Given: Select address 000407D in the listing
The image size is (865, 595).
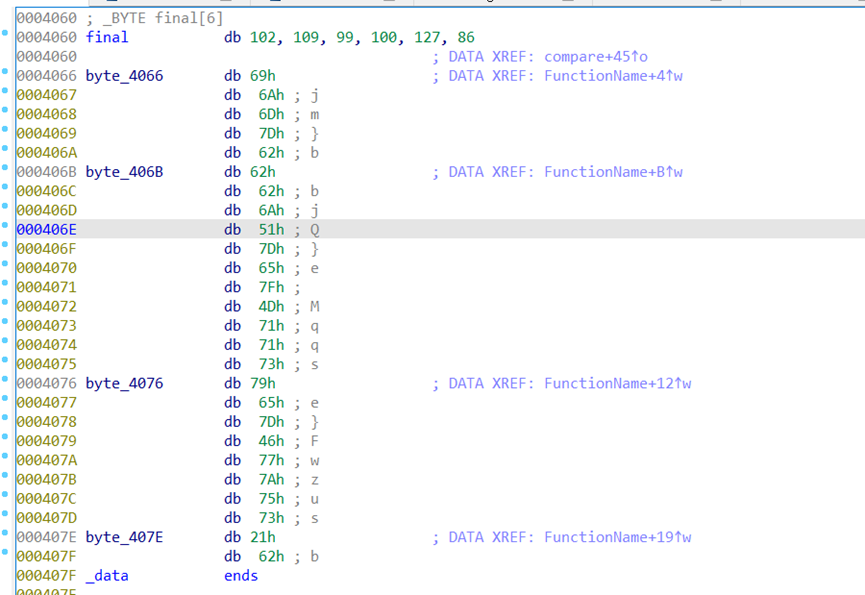Looking at the screenshot, I should [46, 518].
